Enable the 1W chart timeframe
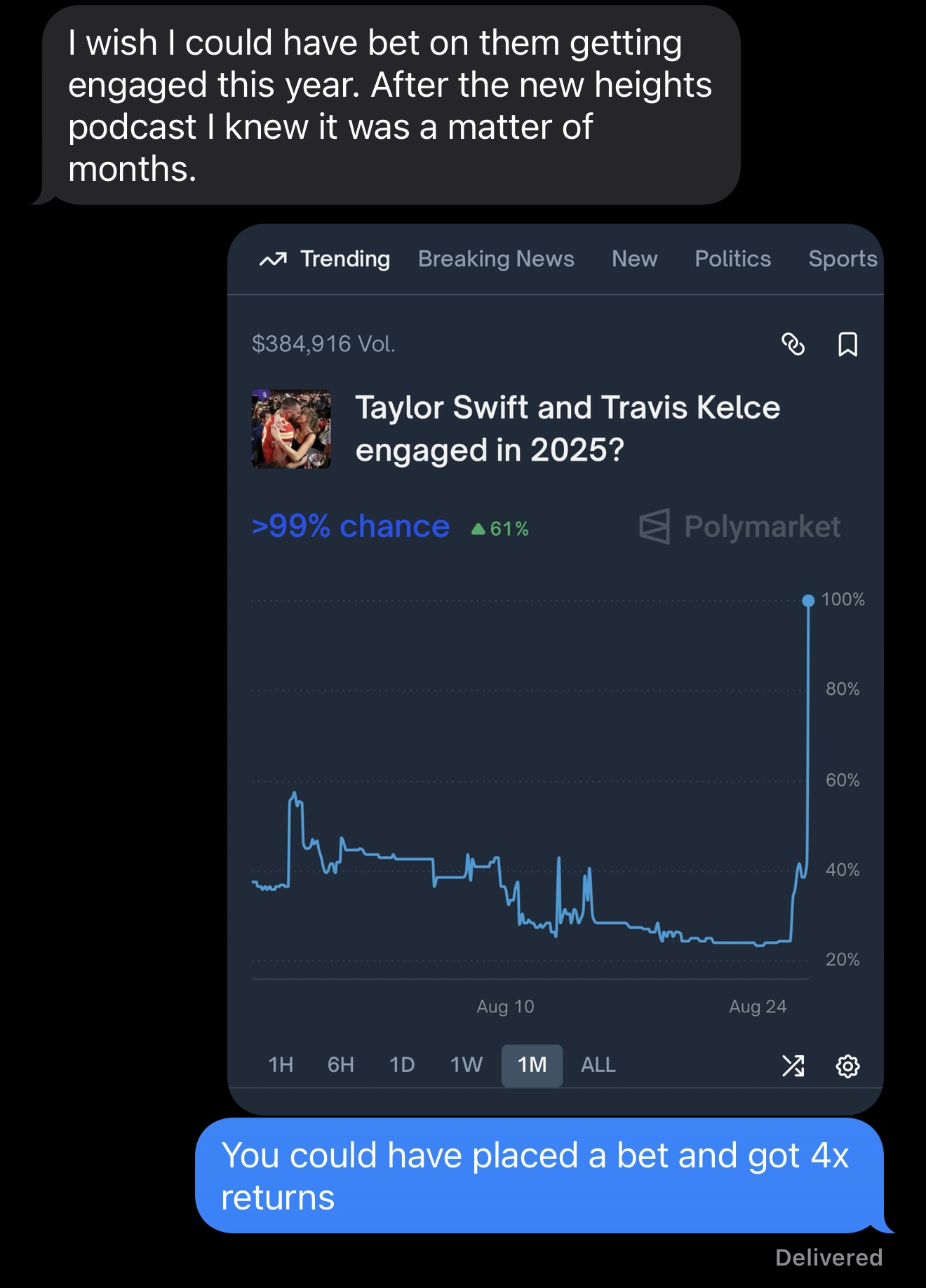This screenshot has width=926, height=1288. point(467,1066)
